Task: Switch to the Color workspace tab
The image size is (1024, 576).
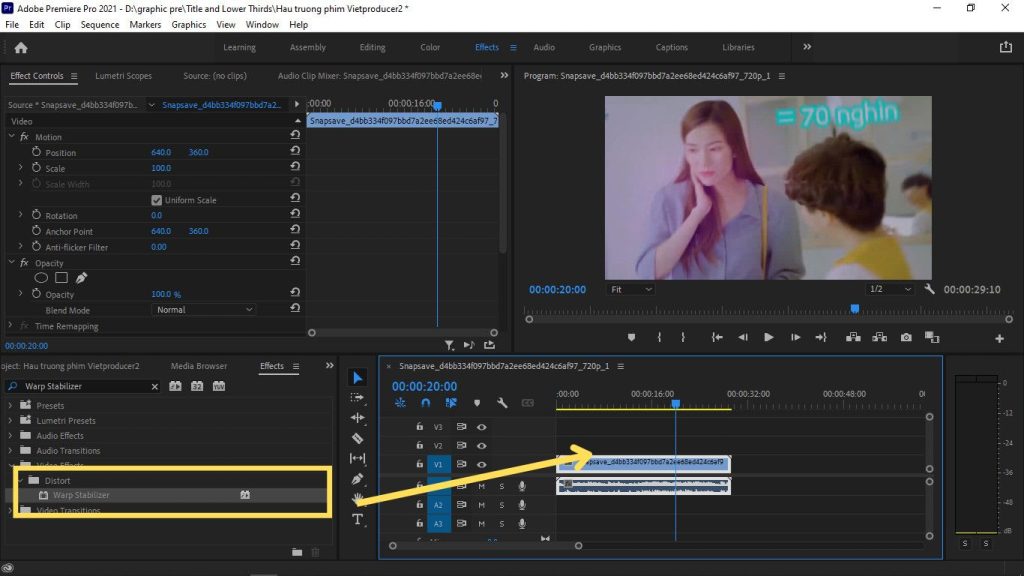Action: pyautogui.click(x=430, y=47)
